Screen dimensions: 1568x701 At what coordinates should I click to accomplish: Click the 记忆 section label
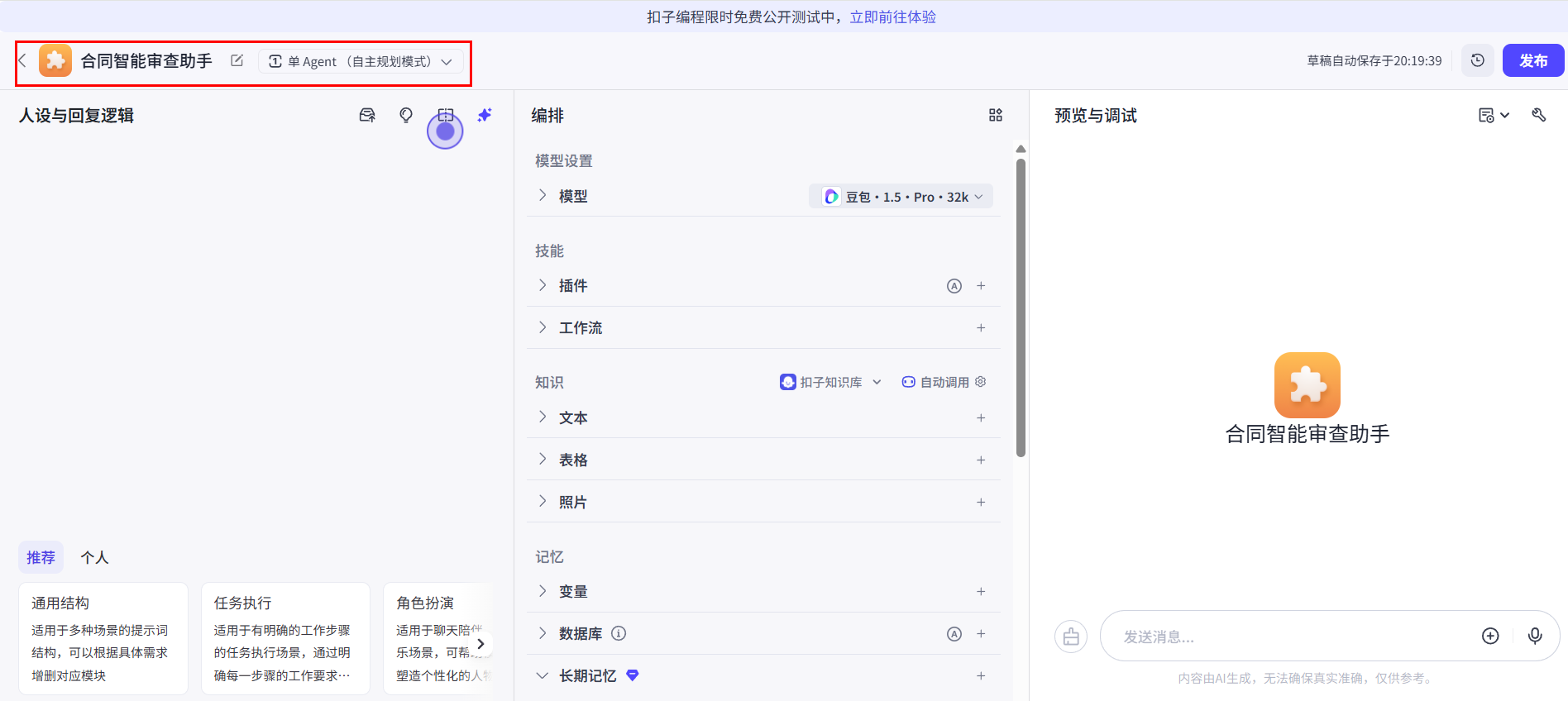tap(549, 556)
